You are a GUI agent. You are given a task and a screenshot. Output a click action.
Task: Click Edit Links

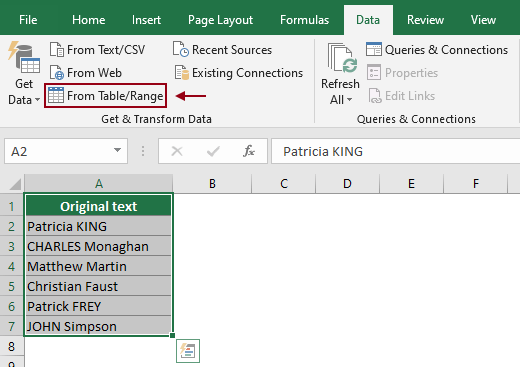pyautogui.click(x=402, y=96)
